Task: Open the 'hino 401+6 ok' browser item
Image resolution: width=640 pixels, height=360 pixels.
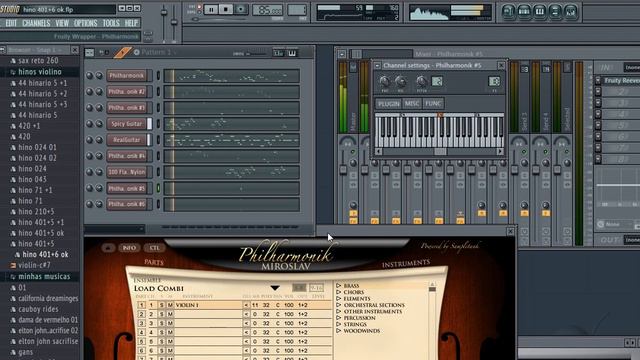Action: pos(45,254)
